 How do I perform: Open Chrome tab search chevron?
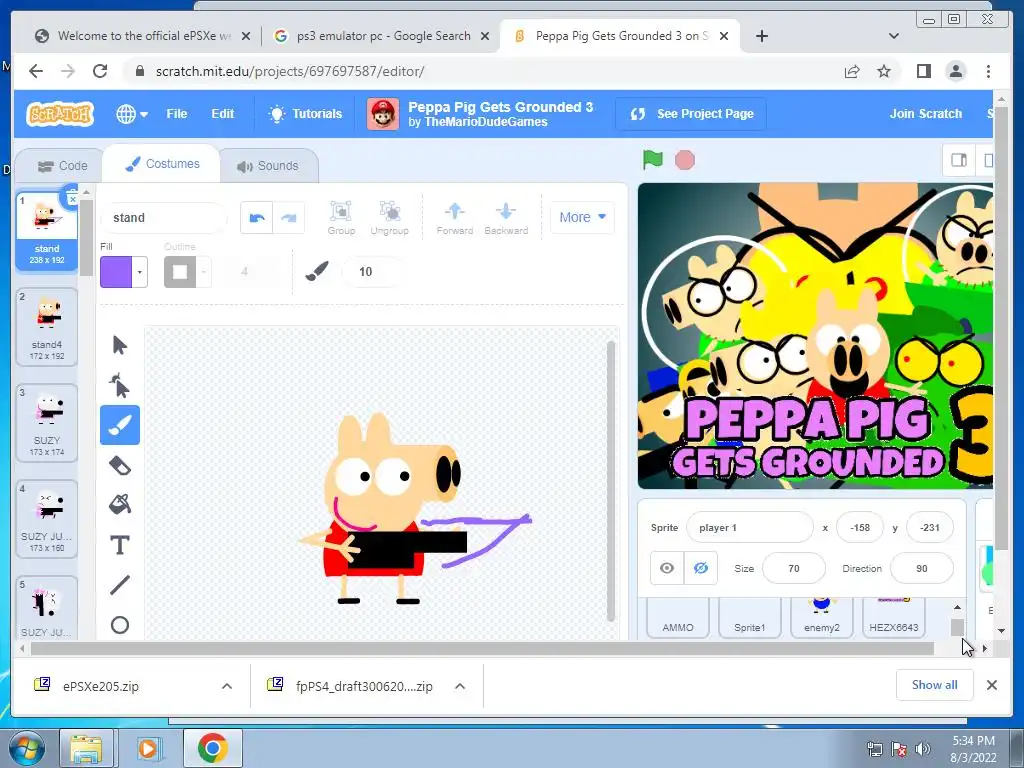click(x=894, y=36)
